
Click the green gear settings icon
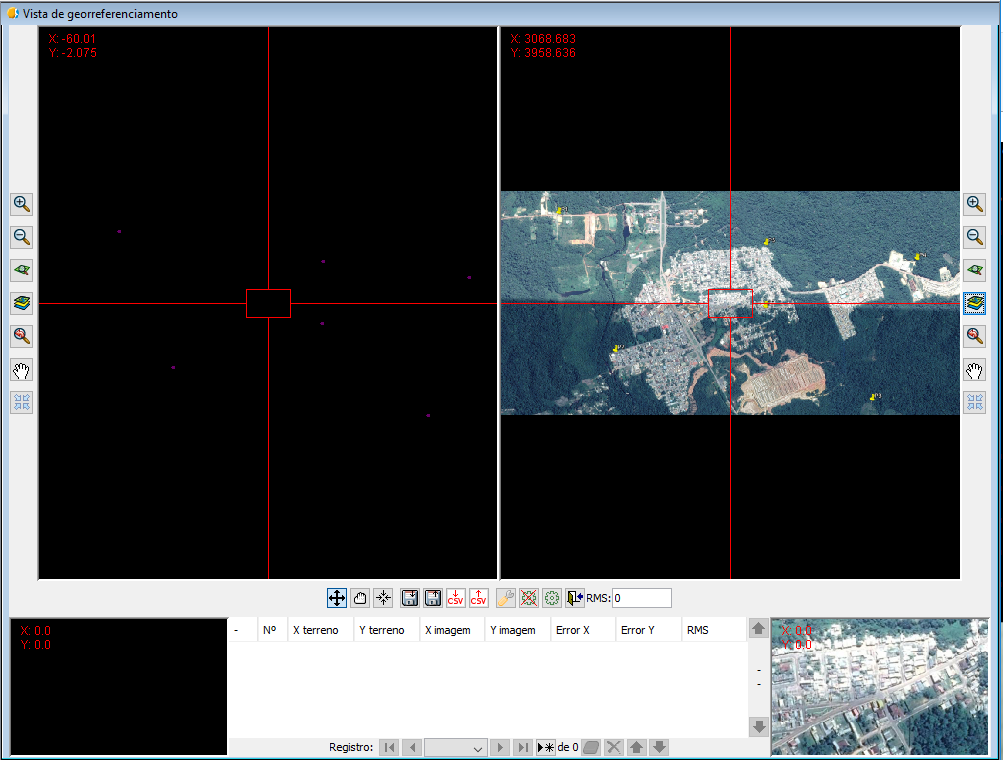click(x=552, y=598)
